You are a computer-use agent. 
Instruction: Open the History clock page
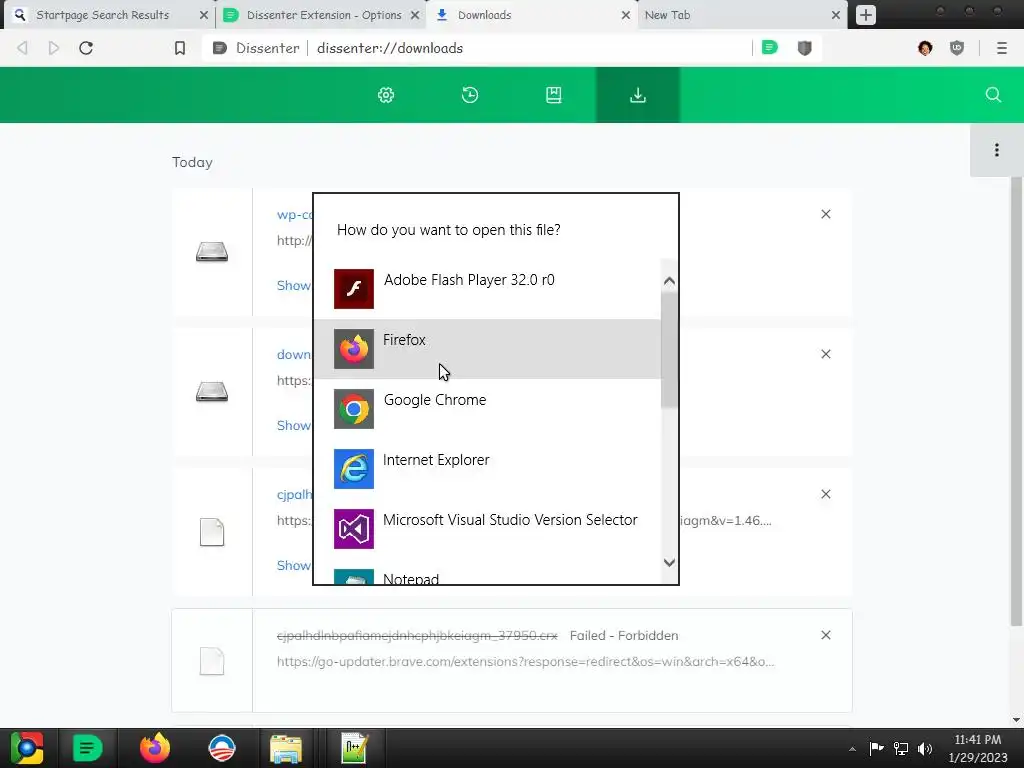click(x=470, y=95)
